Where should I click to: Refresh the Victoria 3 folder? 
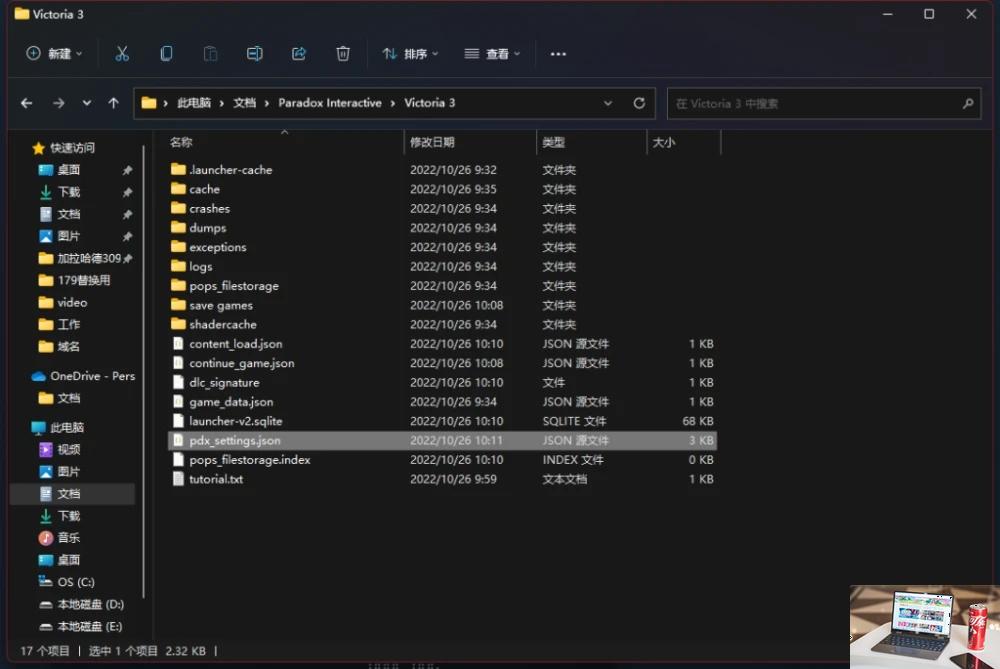tap(639, 103)
